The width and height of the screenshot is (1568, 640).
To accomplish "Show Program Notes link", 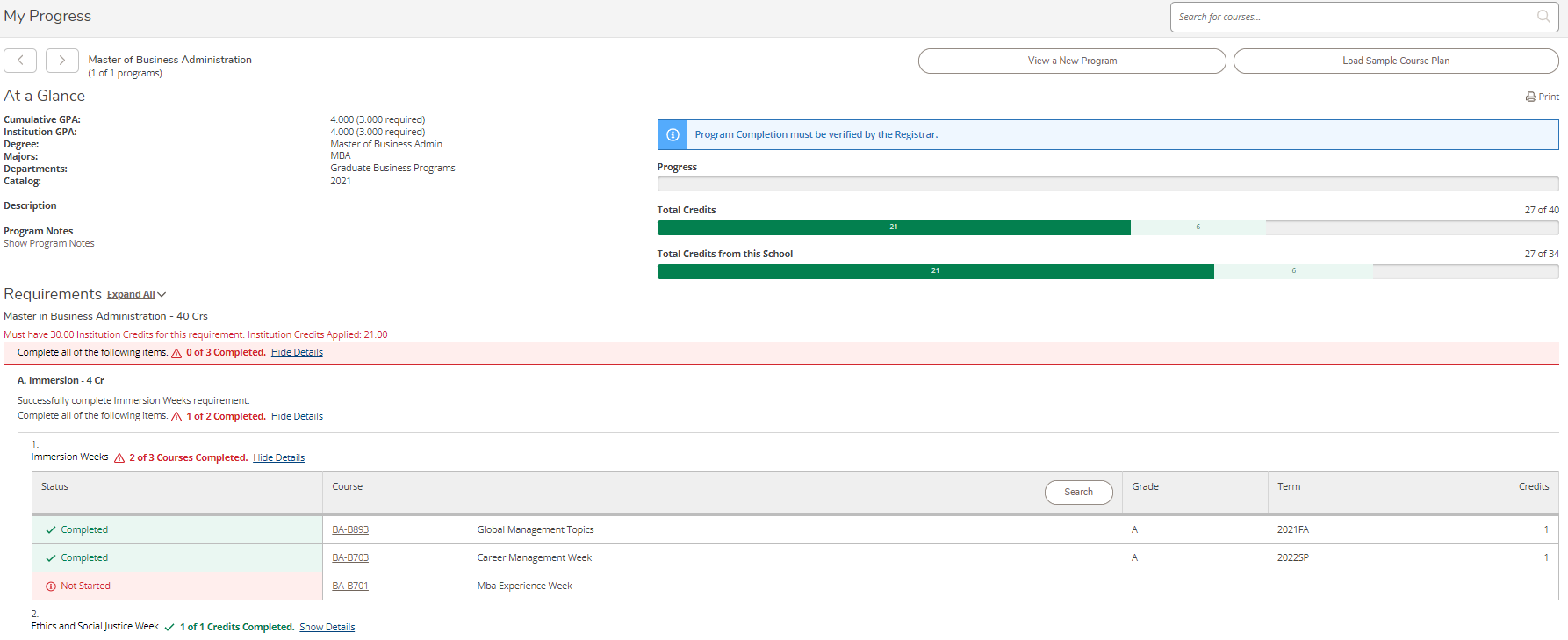I will click(49, 244).
